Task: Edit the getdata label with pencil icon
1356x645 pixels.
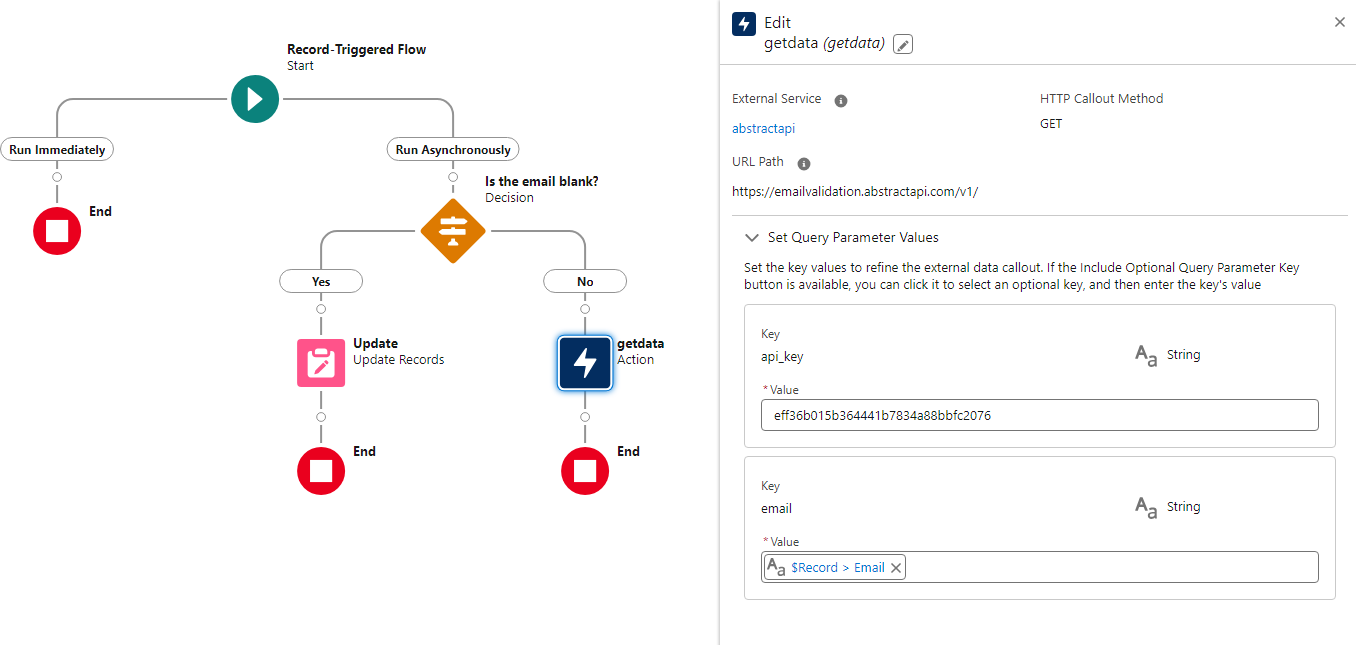Action: pos(903,44)
